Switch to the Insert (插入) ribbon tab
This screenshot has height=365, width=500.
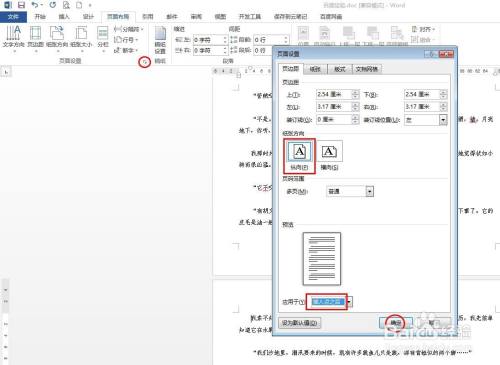64,17
